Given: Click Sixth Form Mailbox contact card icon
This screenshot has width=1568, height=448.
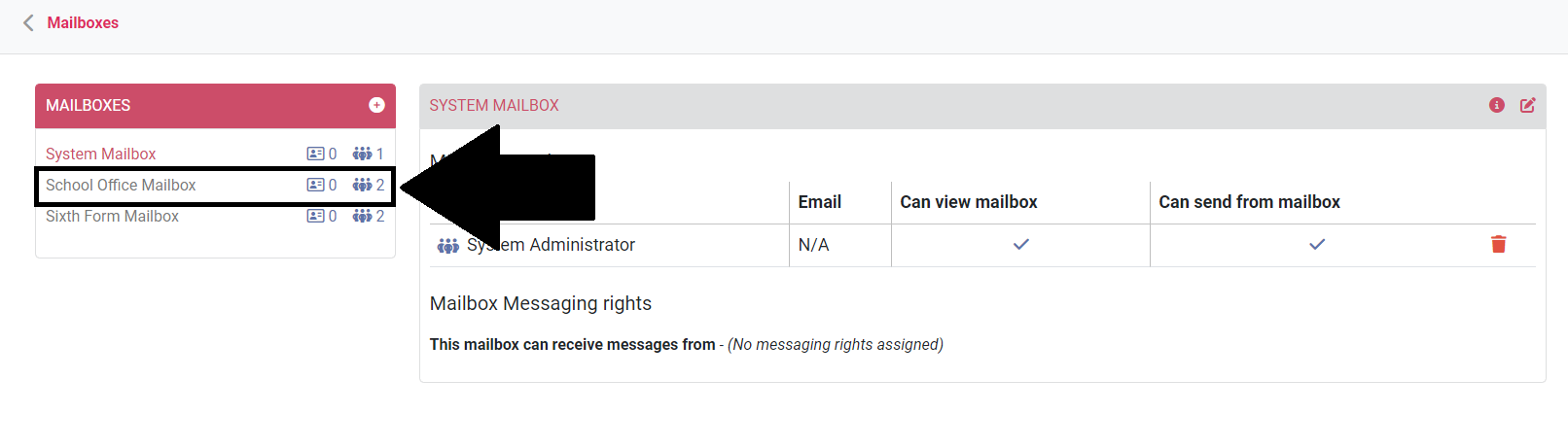Looking at the screenshot, I should coord(315,216).
